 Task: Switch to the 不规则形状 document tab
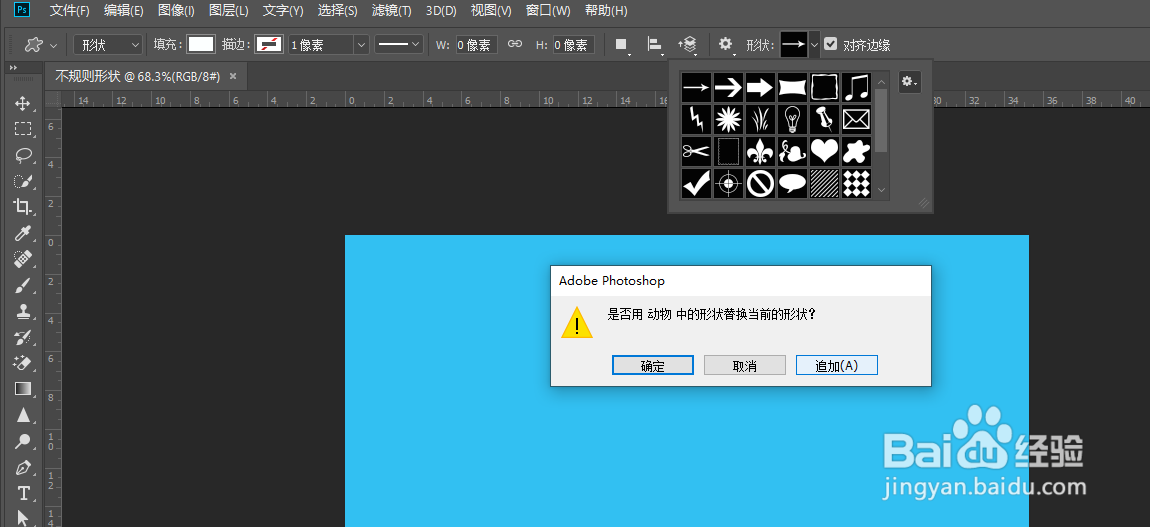click(x=137, y=76)
